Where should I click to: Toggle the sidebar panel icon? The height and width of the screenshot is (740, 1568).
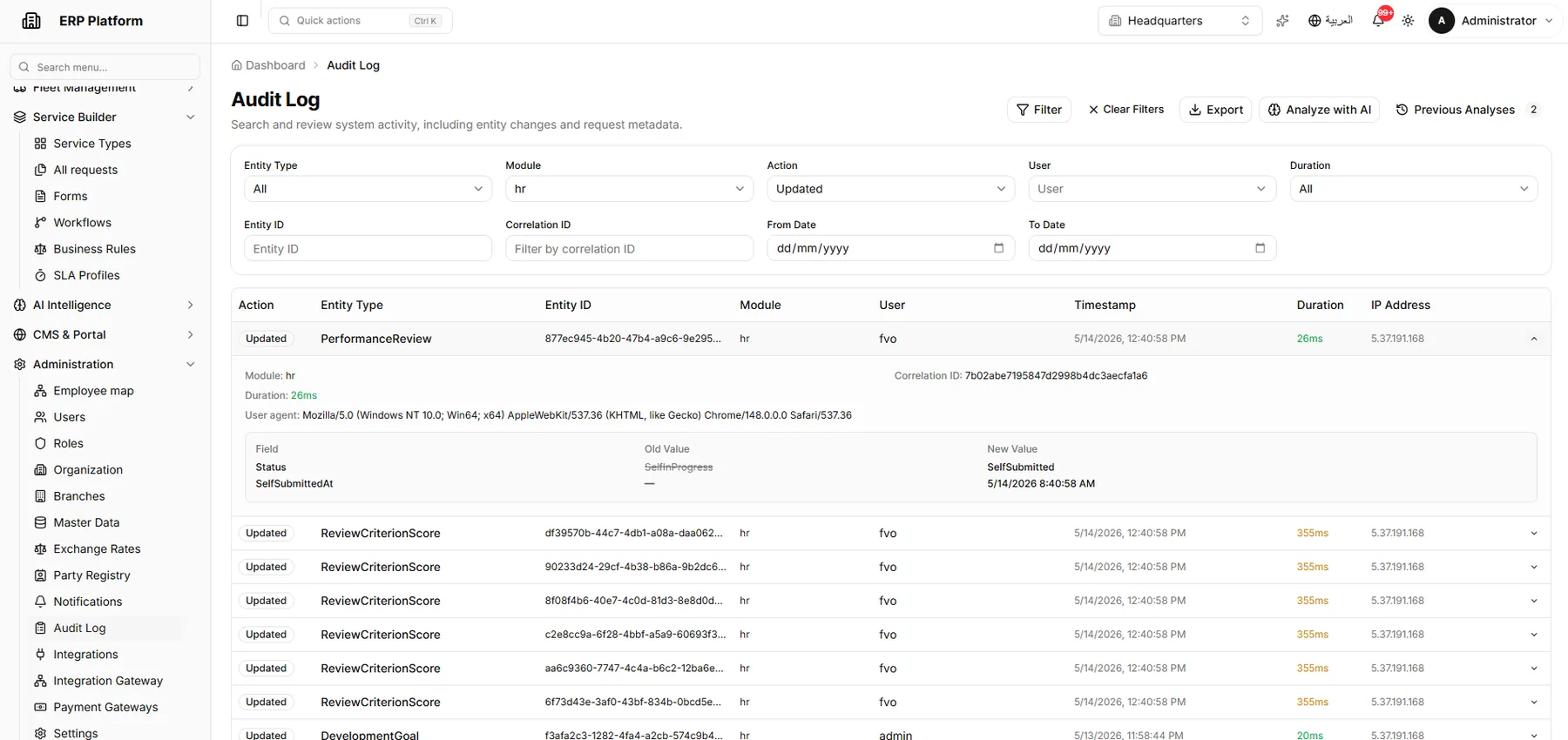click(242, 21)
